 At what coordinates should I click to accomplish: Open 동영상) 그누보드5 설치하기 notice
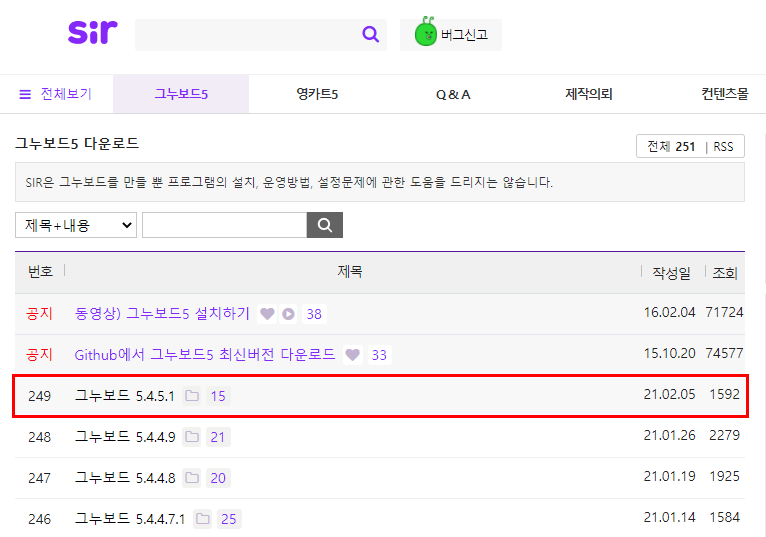click(x=162, y=313)
